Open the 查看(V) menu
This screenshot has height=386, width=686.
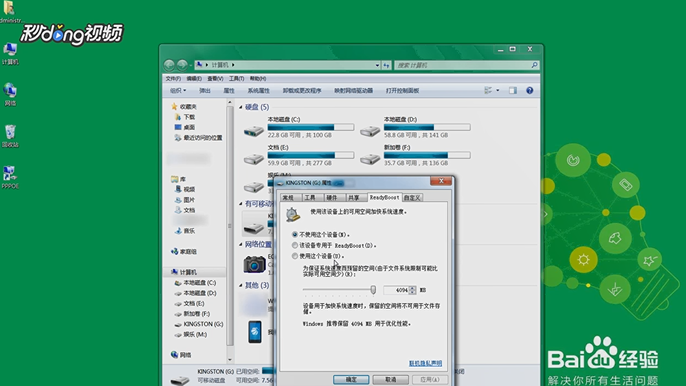215,79
